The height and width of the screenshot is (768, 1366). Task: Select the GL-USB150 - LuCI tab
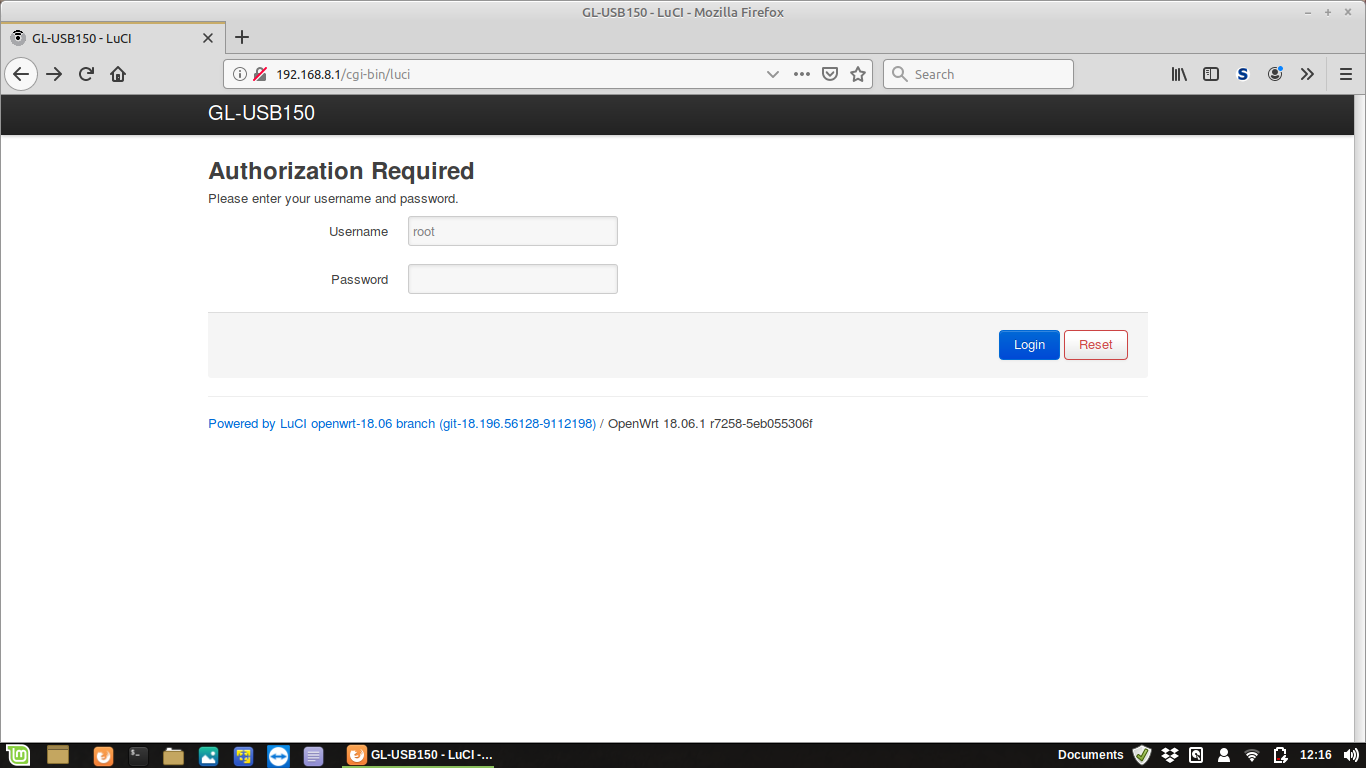point(110,38)
